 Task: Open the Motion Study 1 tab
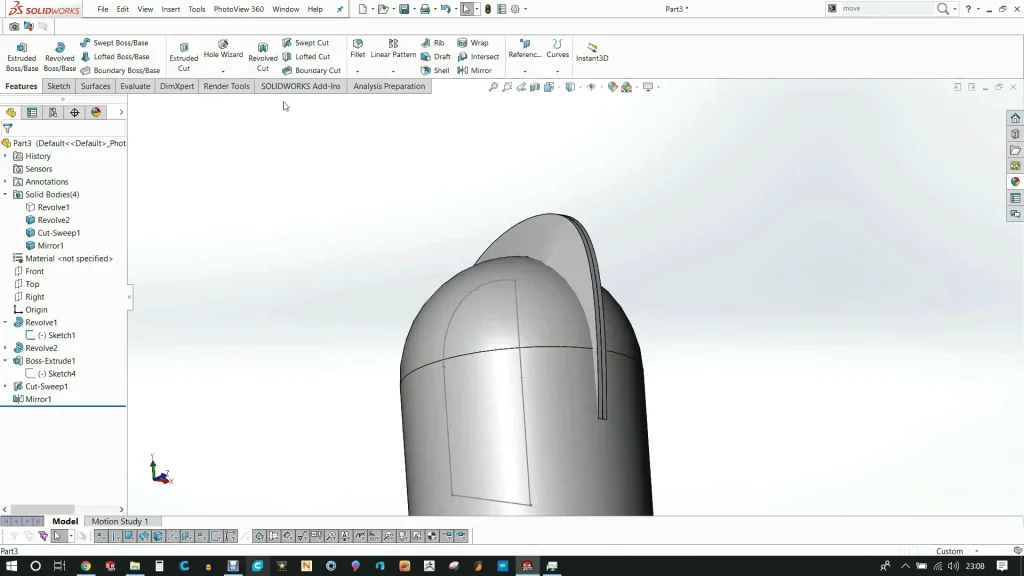[x=119, y=521]
